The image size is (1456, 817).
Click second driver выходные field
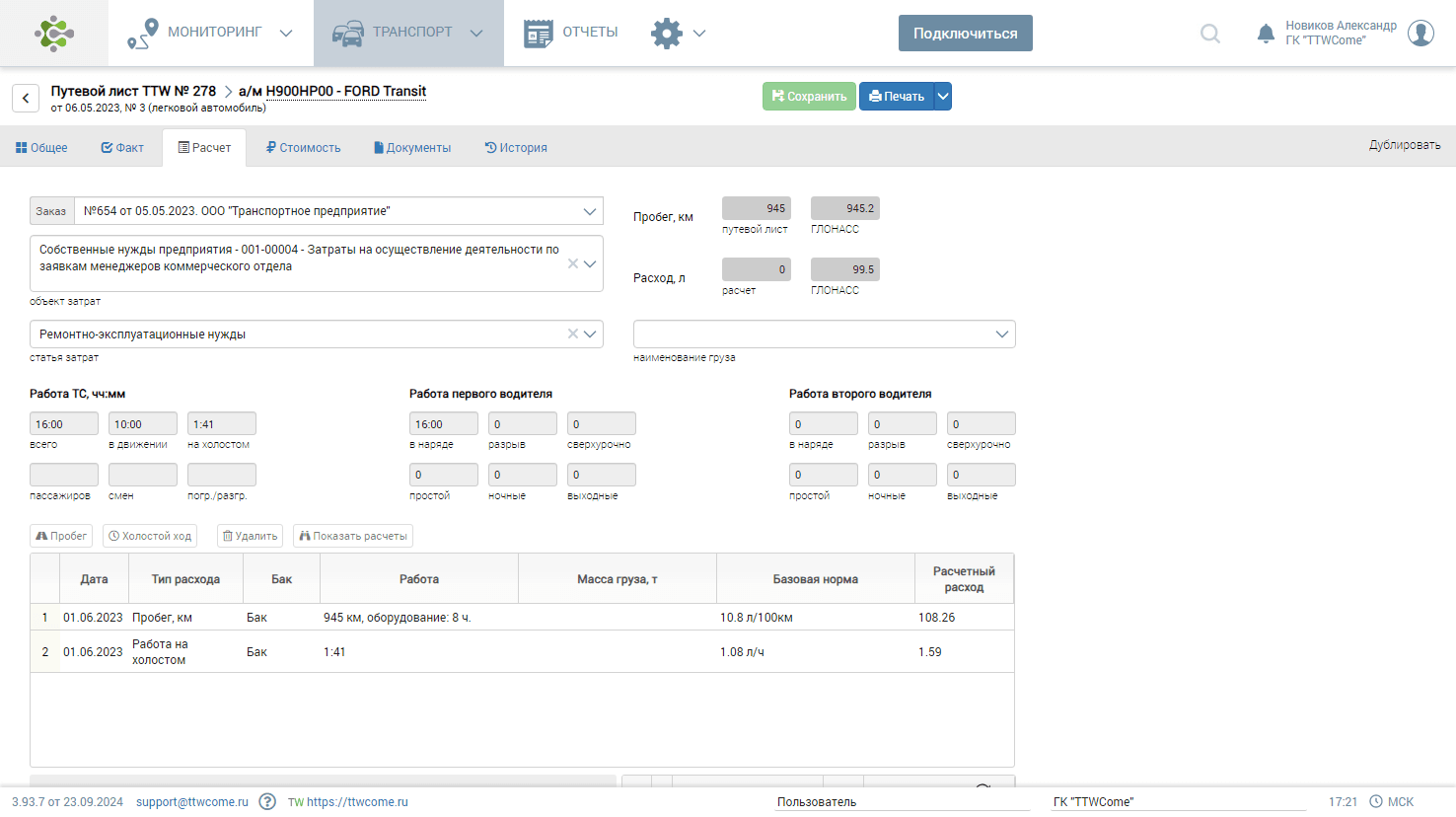[982, 475]
